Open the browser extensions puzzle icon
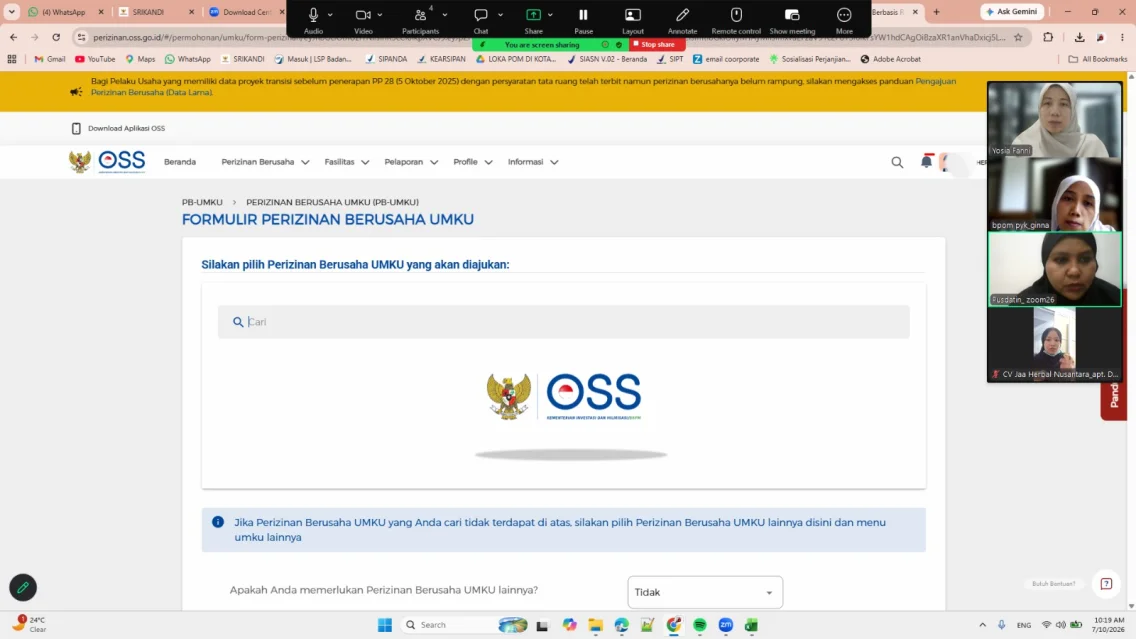The image size is (1136, 639). point(1048,37)
